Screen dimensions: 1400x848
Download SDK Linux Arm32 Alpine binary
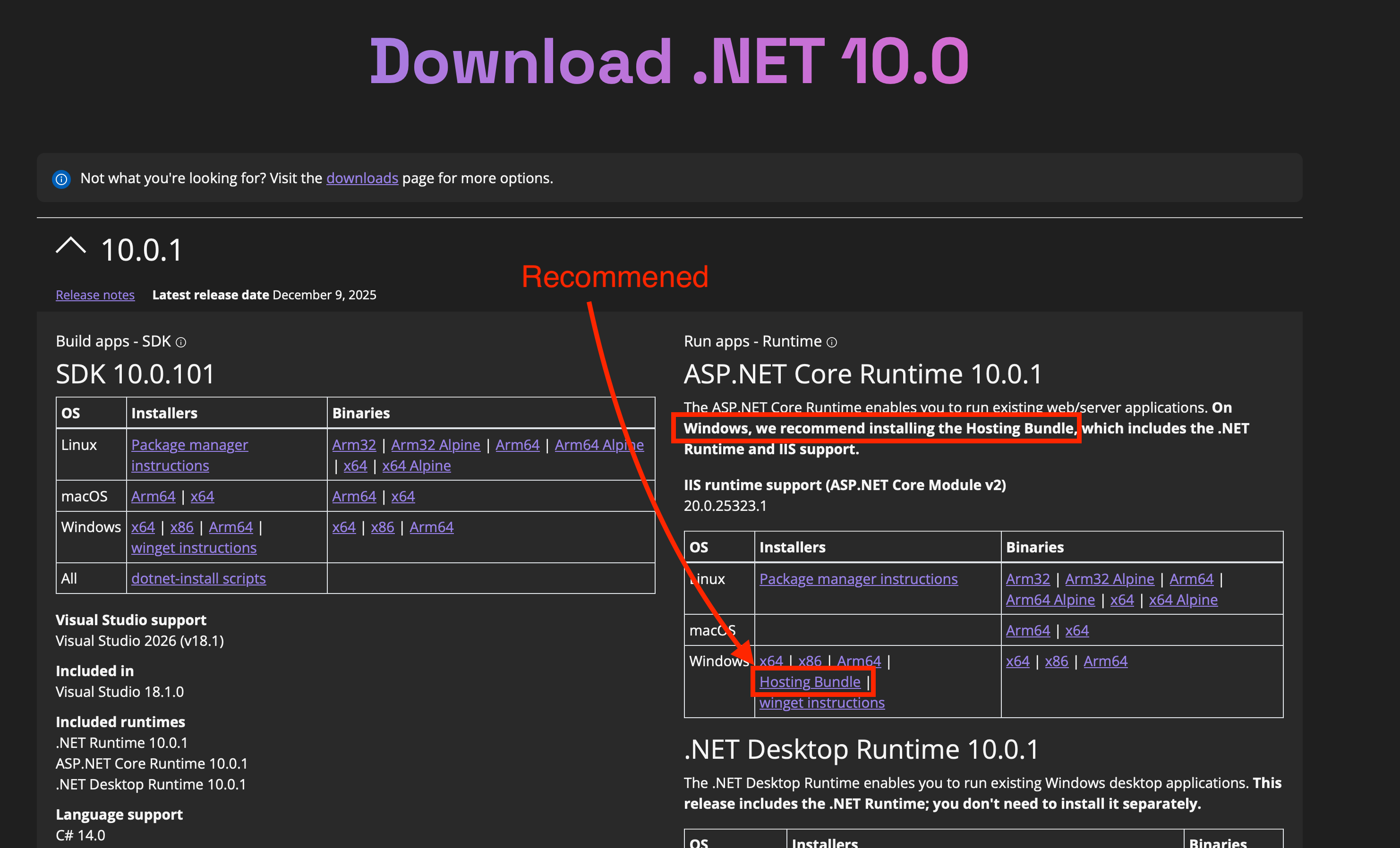pos(435,445)
